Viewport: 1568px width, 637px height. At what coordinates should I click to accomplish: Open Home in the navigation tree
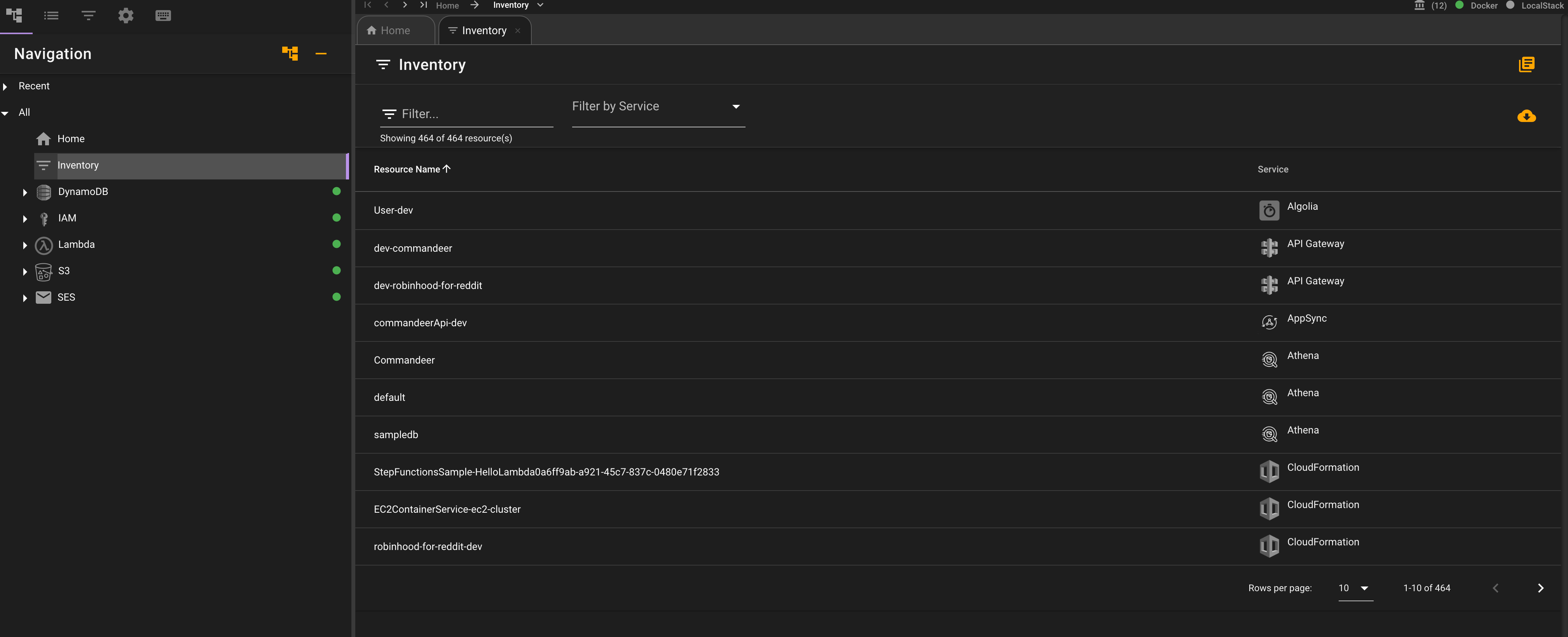71,139
